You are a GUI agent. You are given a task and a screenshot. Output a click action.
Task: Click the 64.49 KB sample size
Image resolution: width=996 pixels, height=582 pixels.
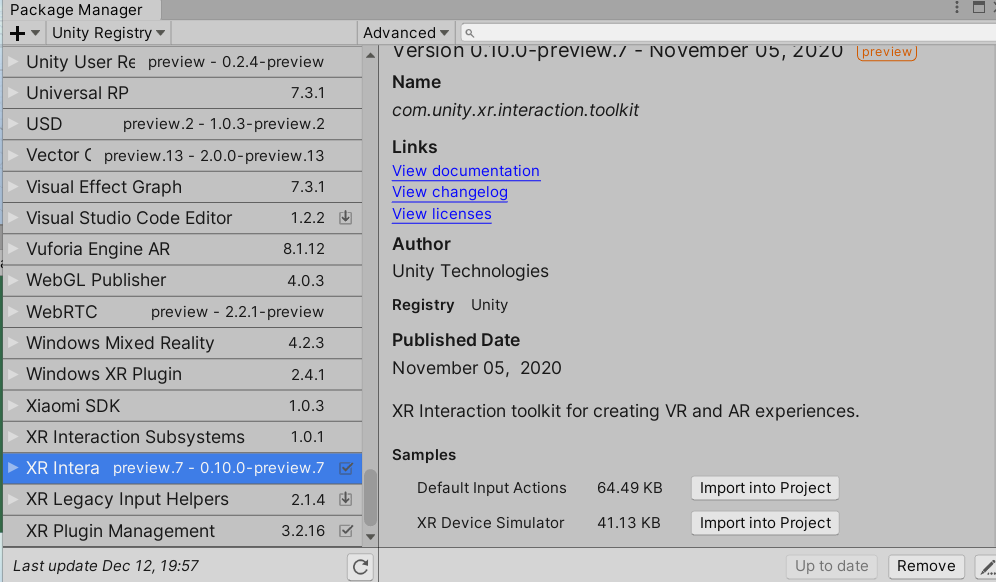click(x=629, y=488)
